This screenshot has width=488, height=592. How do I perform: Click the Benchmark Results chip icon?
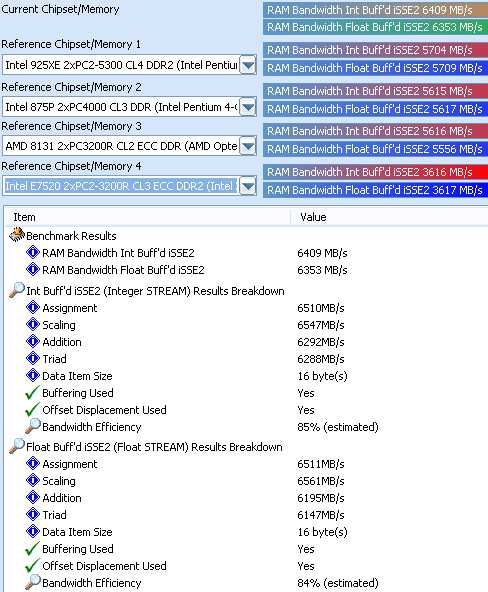[x=17, y=235]
